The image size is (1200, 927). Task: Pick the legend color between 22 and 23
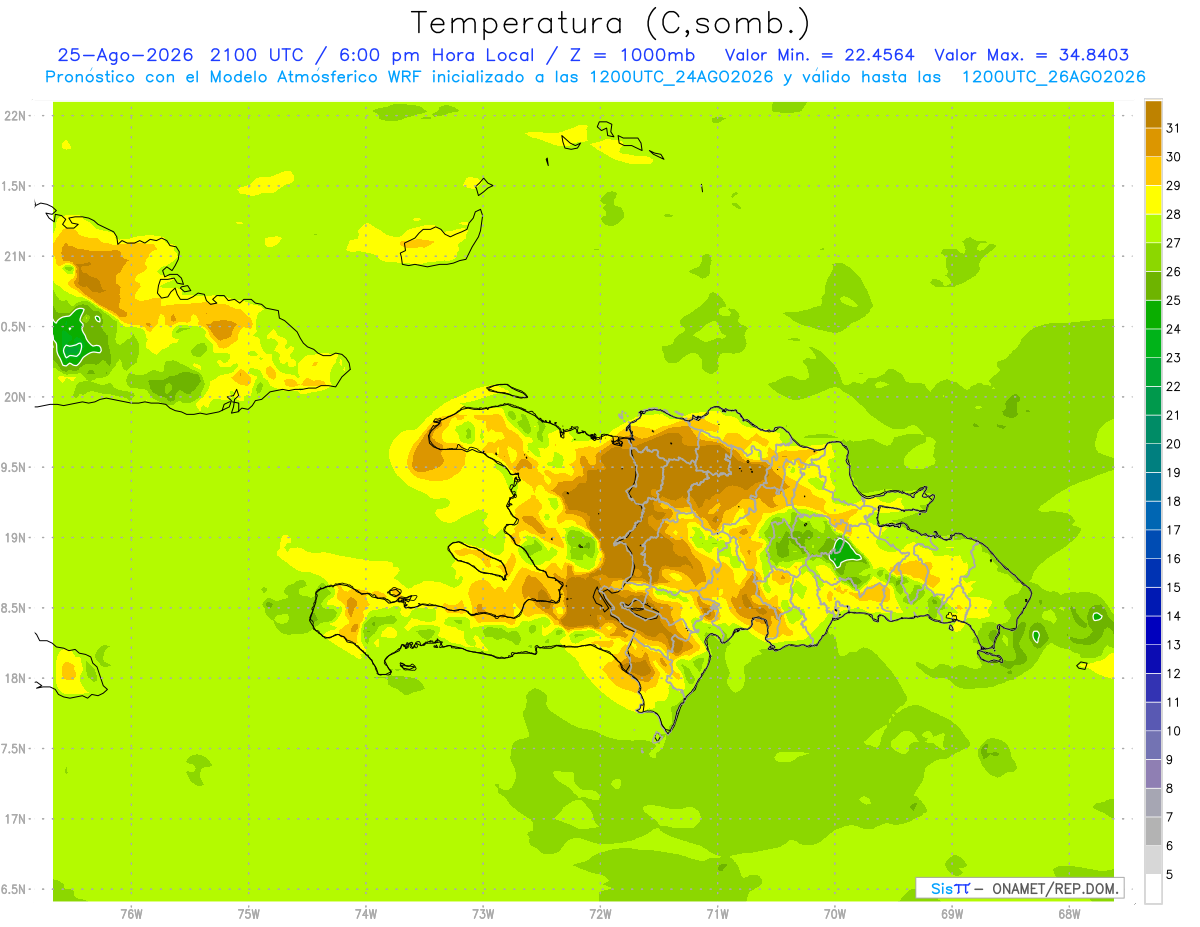tap(1153, 372)
